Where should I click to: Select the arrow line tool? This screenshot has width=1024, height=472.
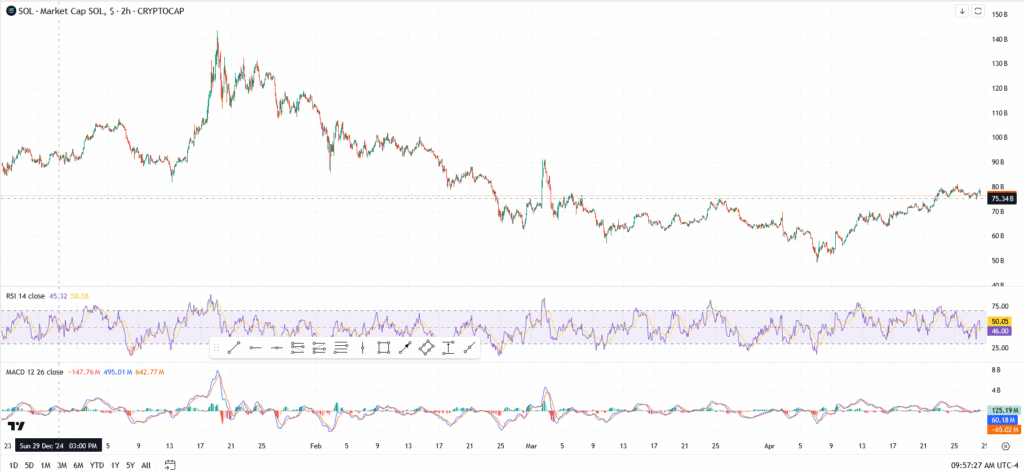pos(405,348)
